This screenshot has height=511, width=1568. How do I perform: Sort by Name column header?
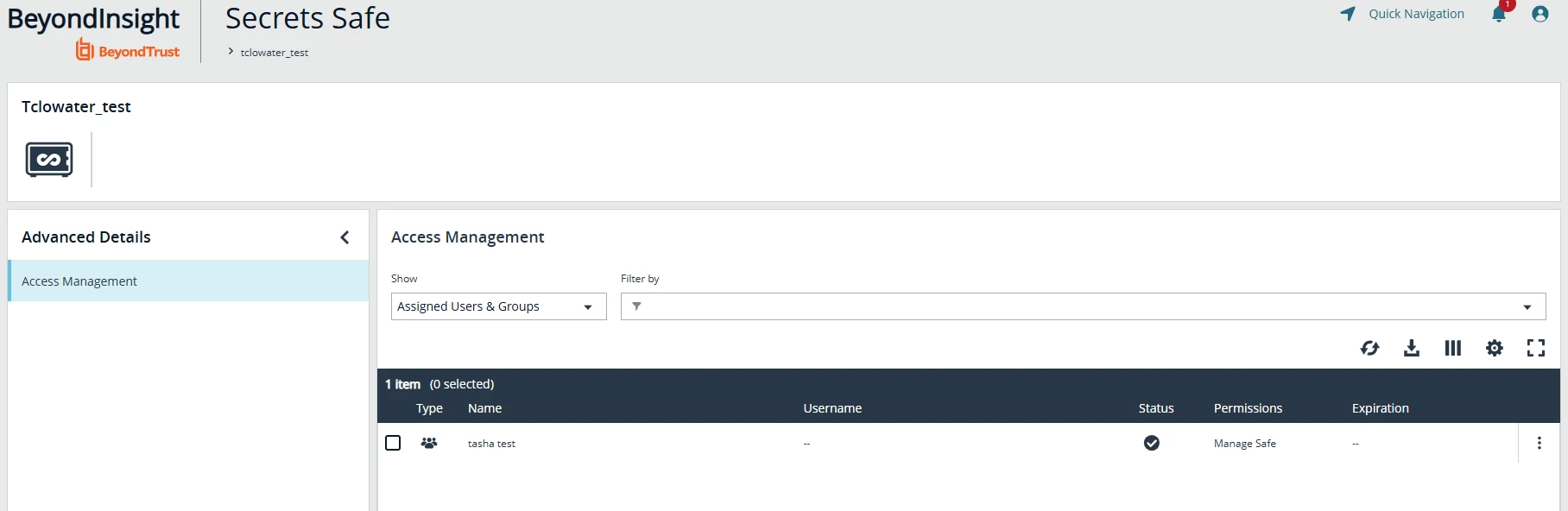484,408
